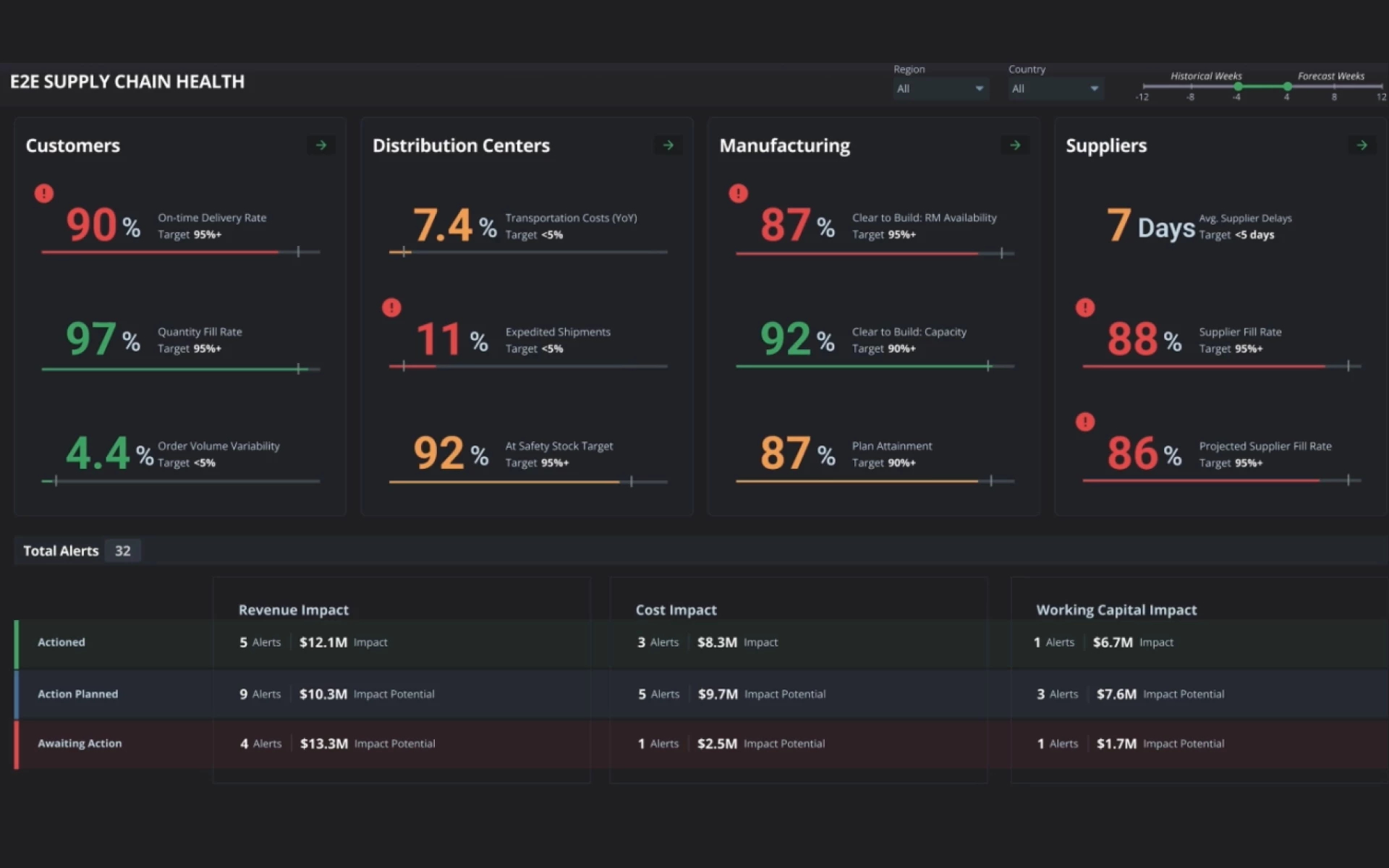Image resolution: width=1389 pixels, height=868 pixels.
Task: Click Expedited Shipments red alert icon
Action: click(391, 307)
